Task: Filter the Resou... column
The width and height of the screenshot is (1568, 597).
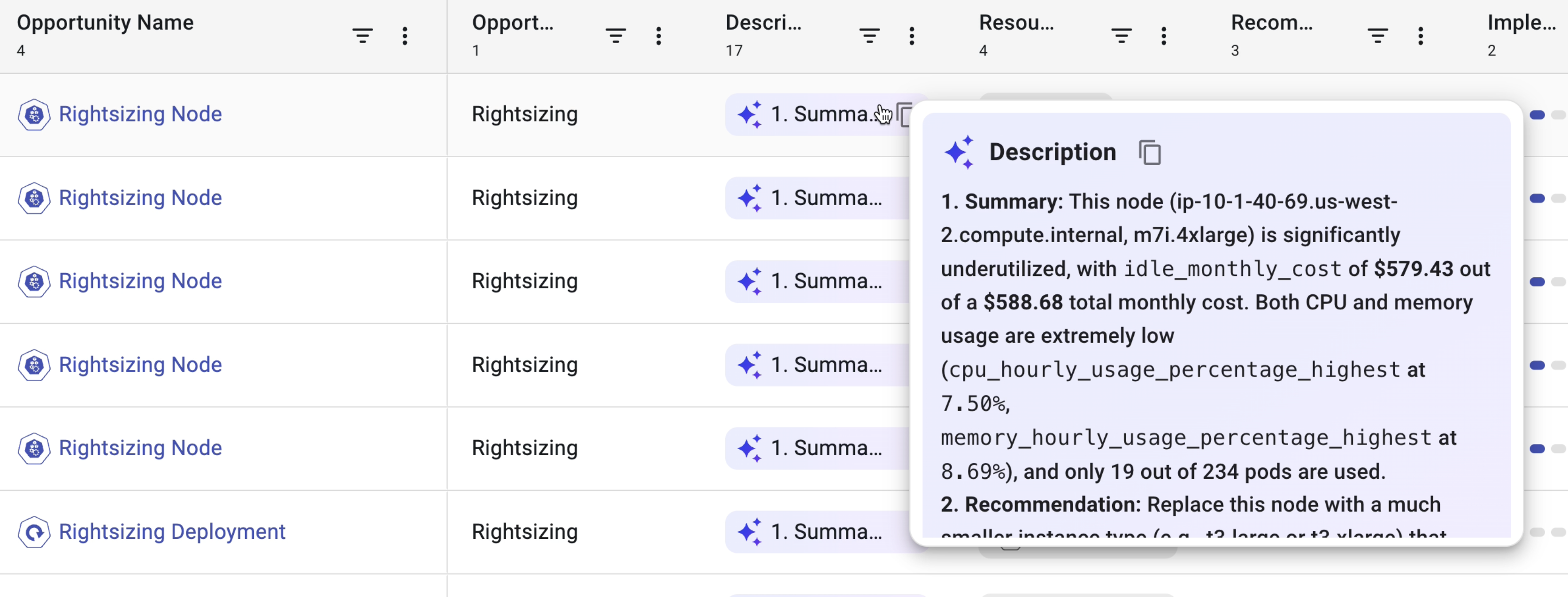Action: pos(1121,35)
